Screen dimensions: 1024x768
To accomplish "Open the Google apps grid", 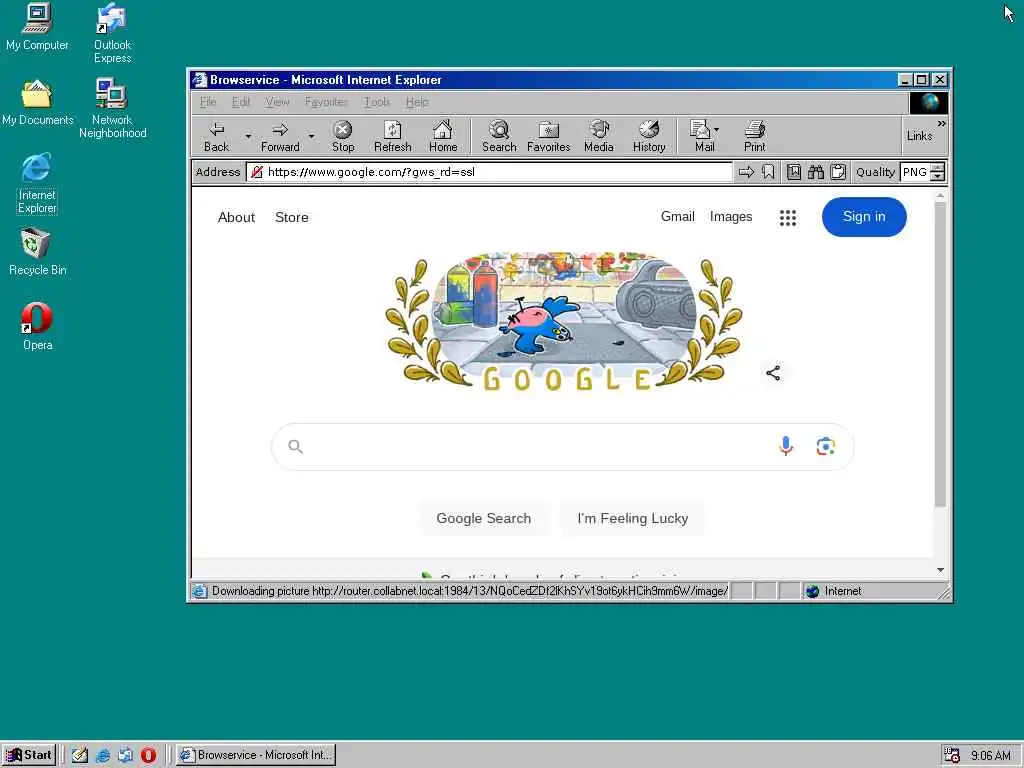I will [x=788, y=217].
